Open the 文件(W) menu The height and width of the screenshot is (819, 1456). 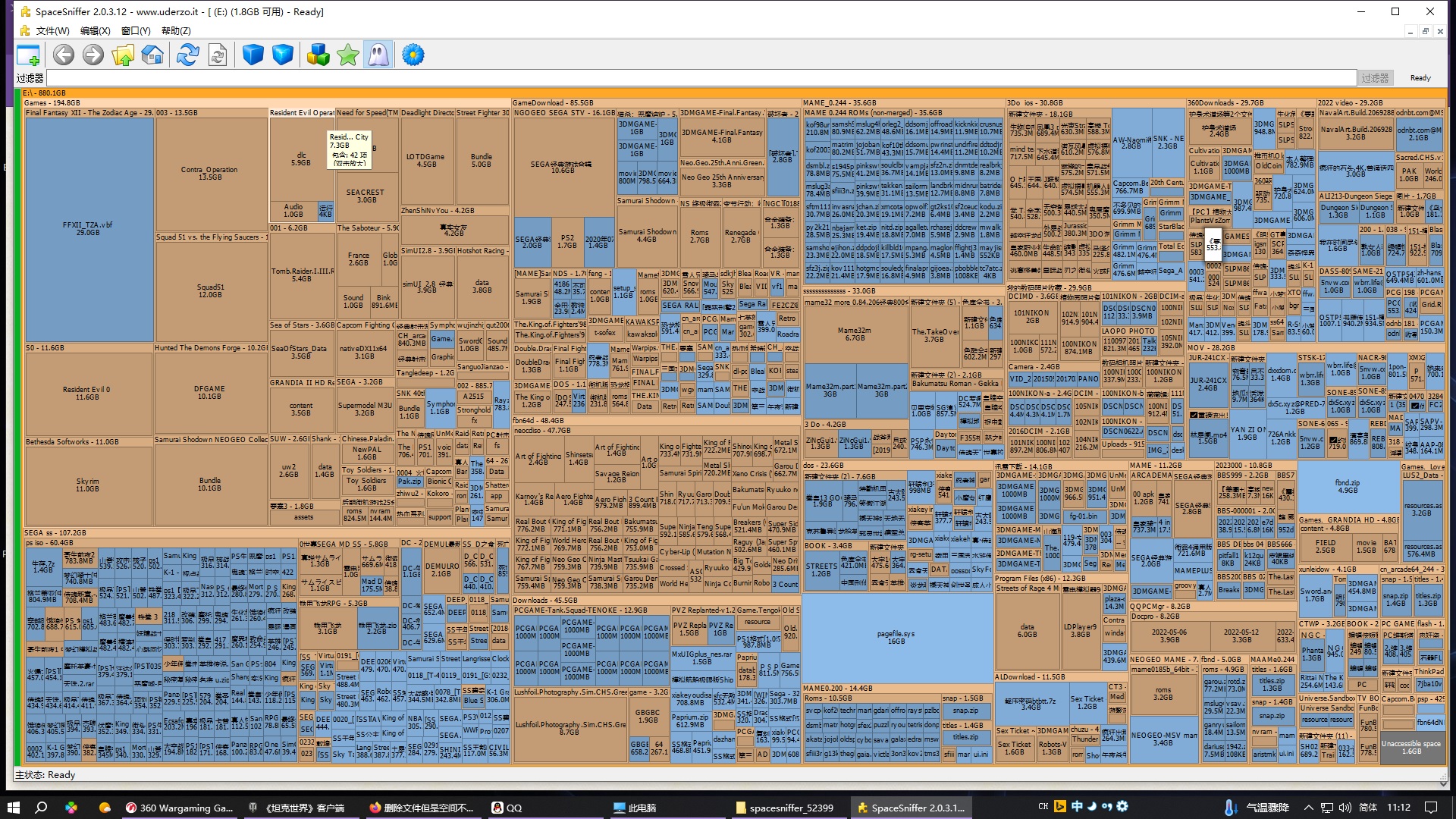pyautogui.click(x=52, y=31)
